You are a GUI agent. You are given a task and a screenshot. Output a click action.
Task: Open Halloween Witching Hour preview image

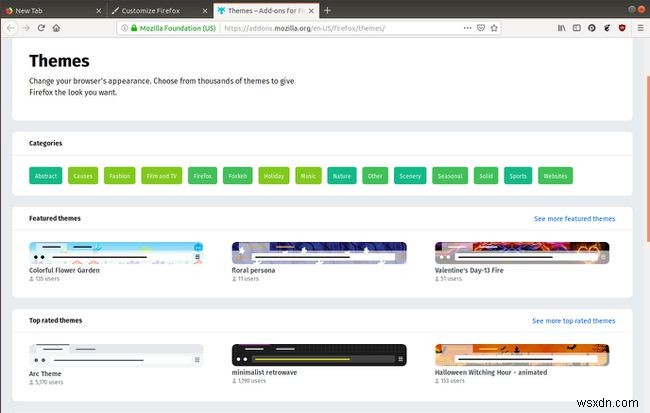[522, 355]
